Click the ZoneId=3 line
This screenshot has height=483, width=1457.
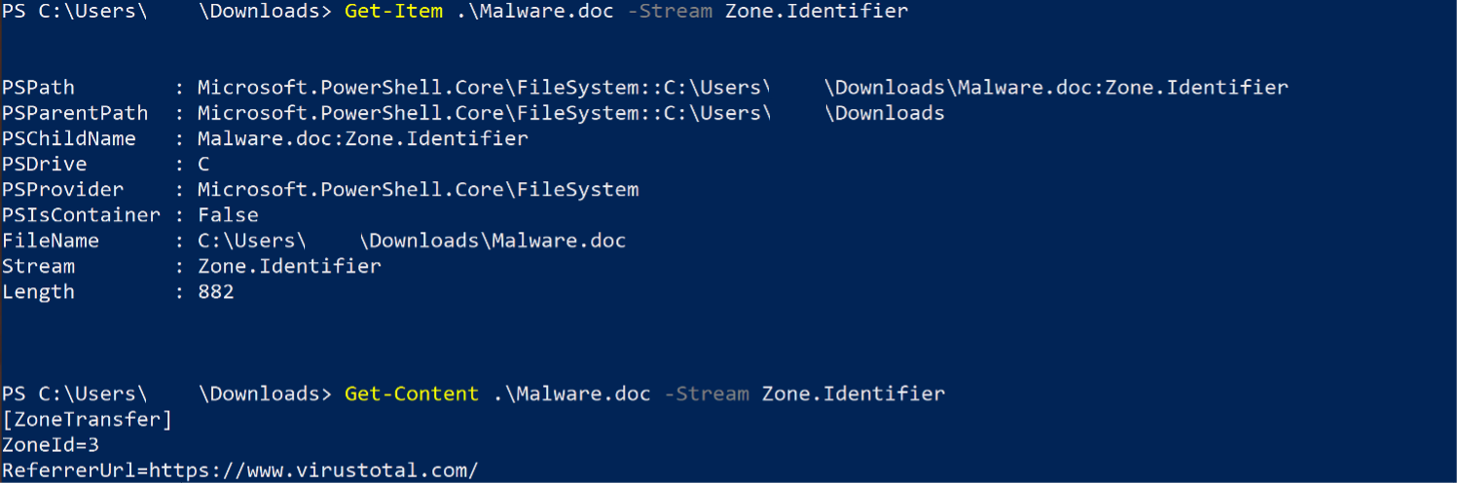pyautogui.click(x=50, y=445)
